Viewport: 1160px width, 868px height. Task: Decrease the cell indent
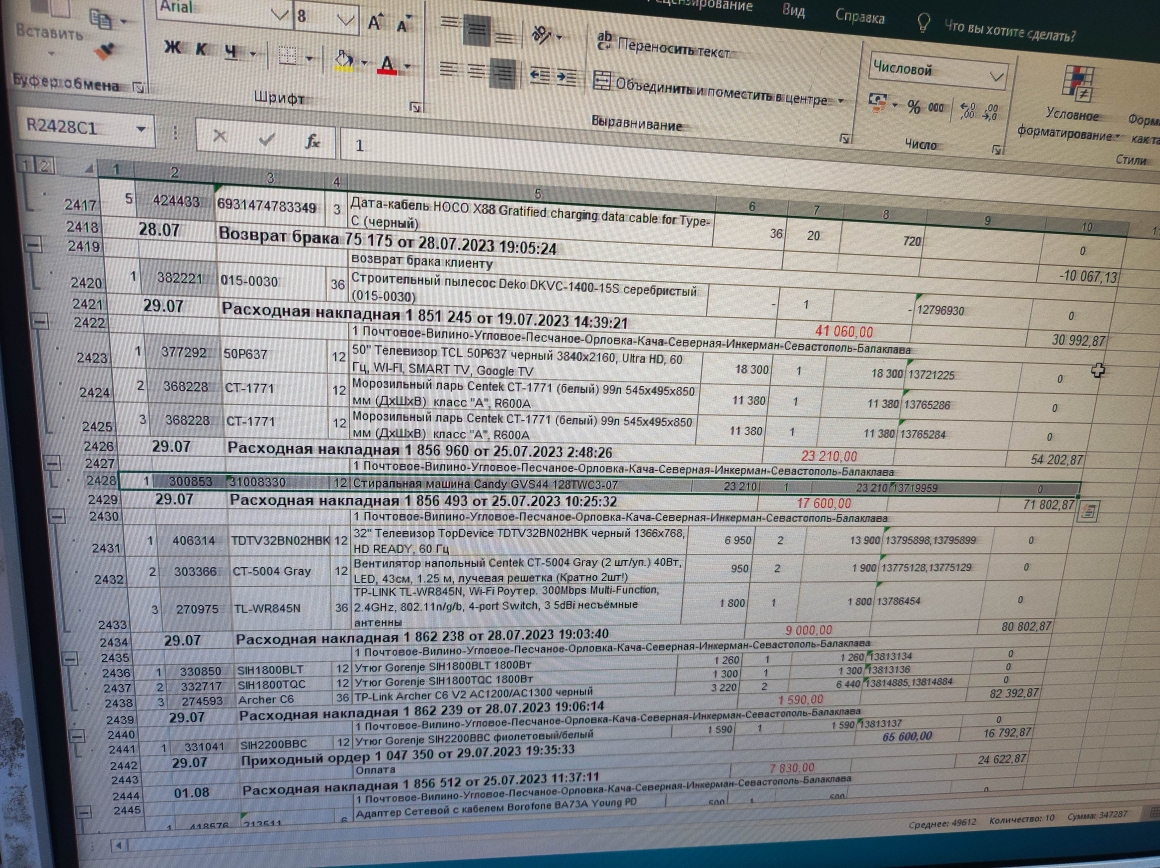click(x=540, y=75)
